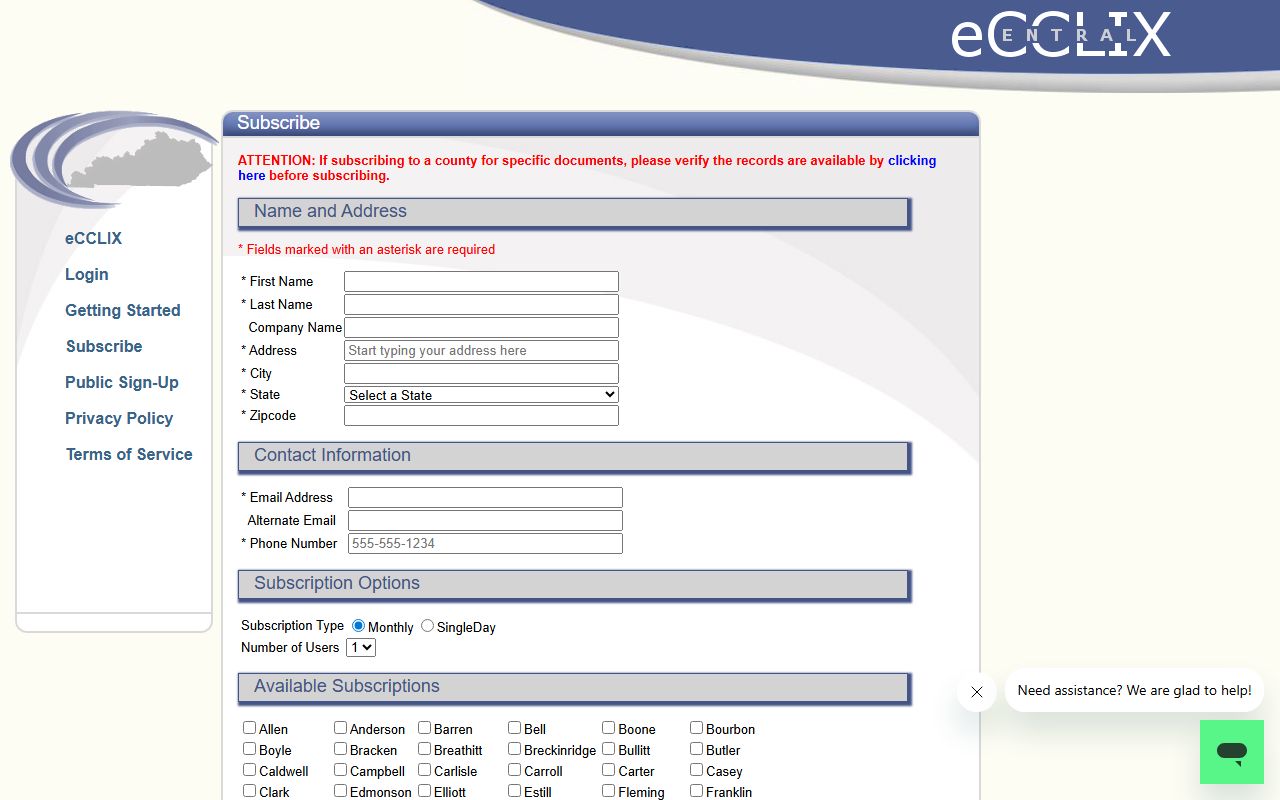Check the Anderson county box
The width and height of the screenshot is (1280, 800).
(x=340, y=728)
